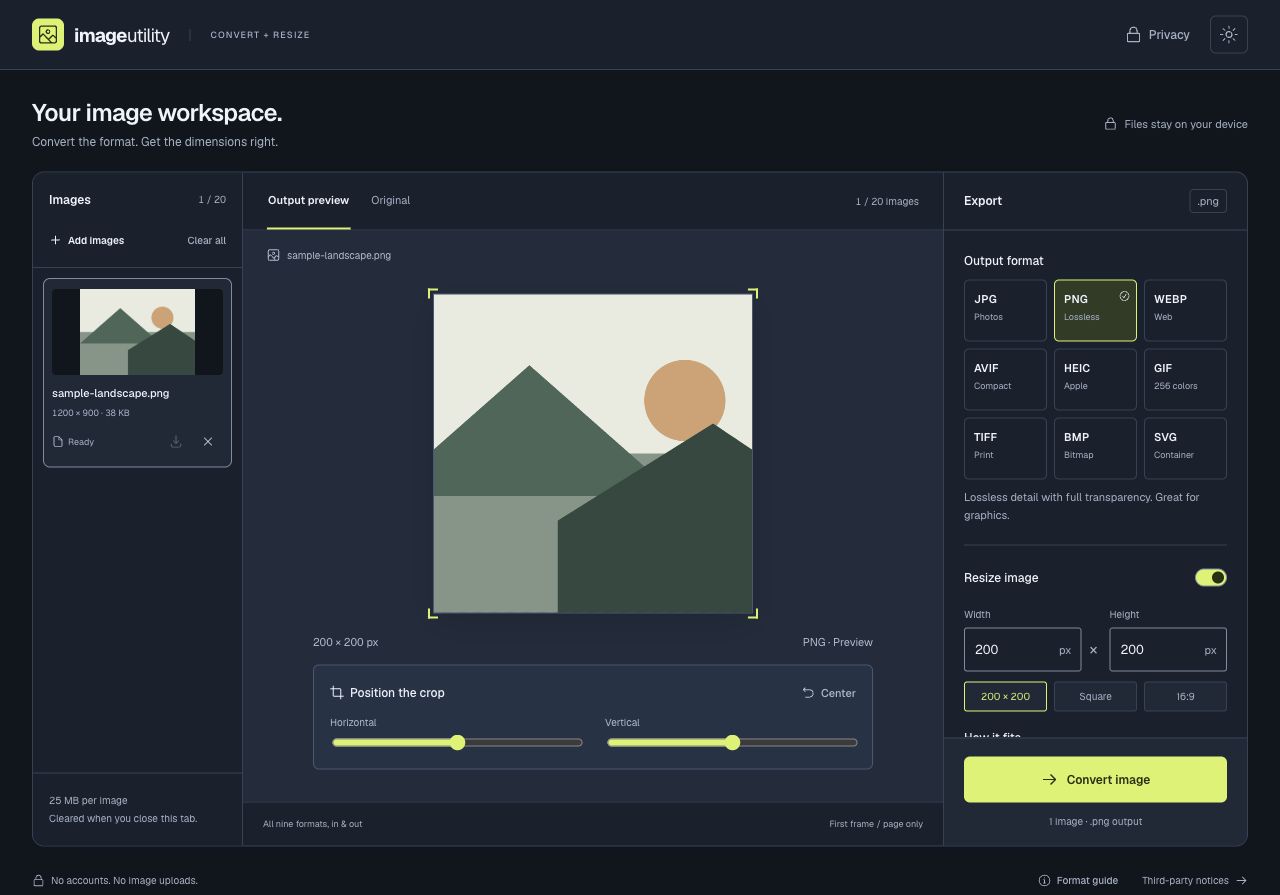Select GIF 256 colors format
This screenshot has width=1280, height=895.
point(1185,379)
